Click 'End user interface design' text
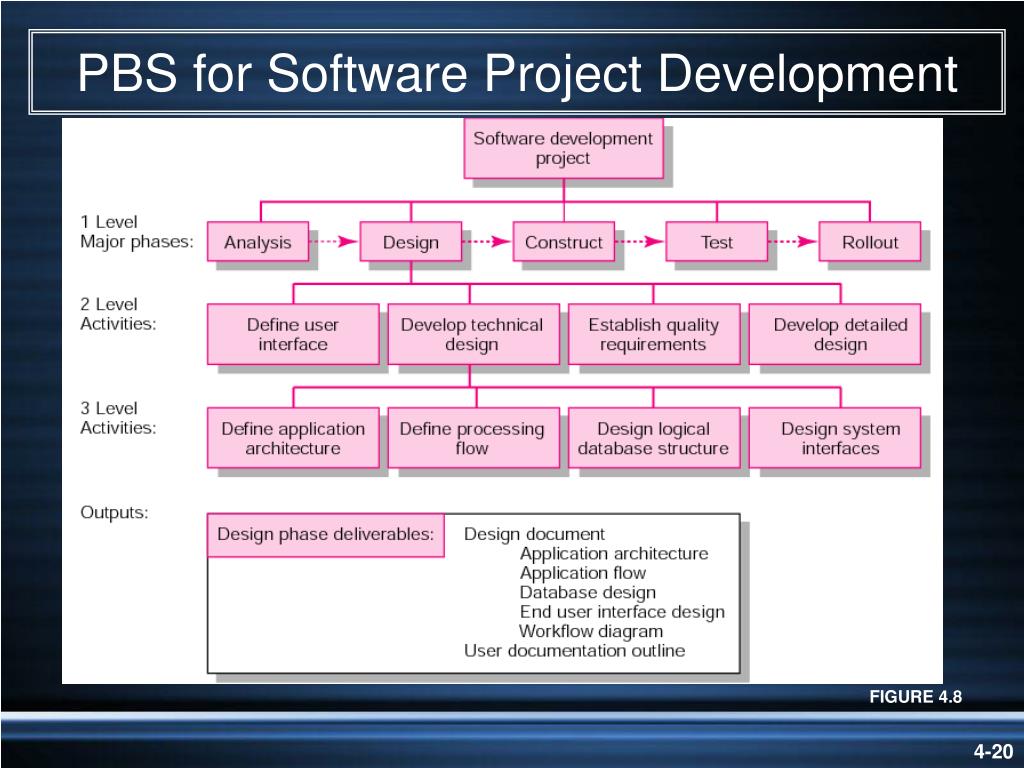Viewport: 1024px width, 768px height. point(622,612)
